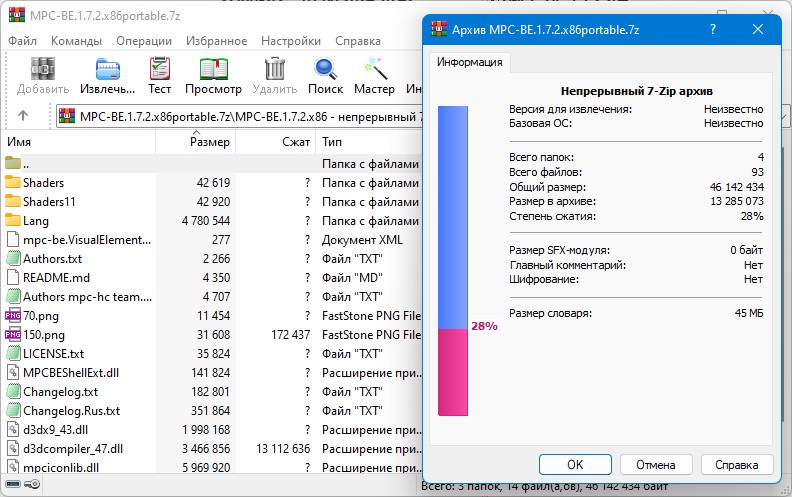Click the d3dx9_43.dll file icon
Viewport: 792px width, 497px height.
pos(13,429)
